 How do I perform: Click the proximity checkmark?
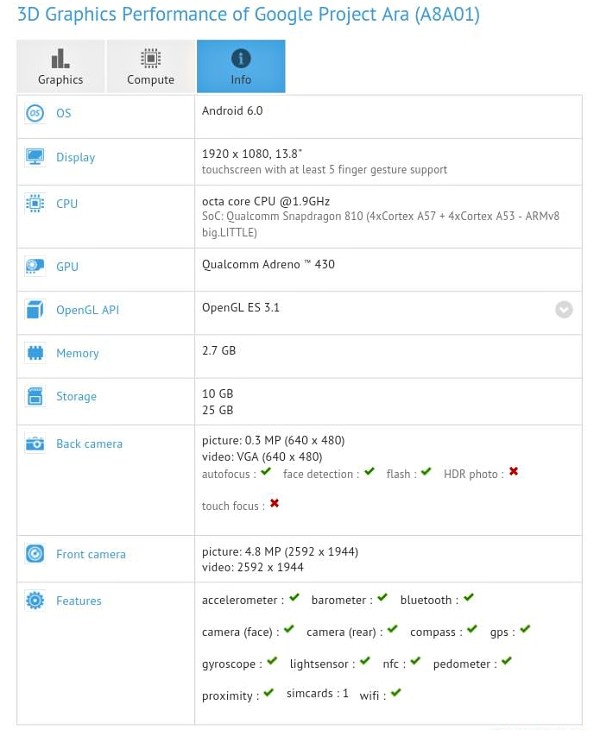click(269, 693)
